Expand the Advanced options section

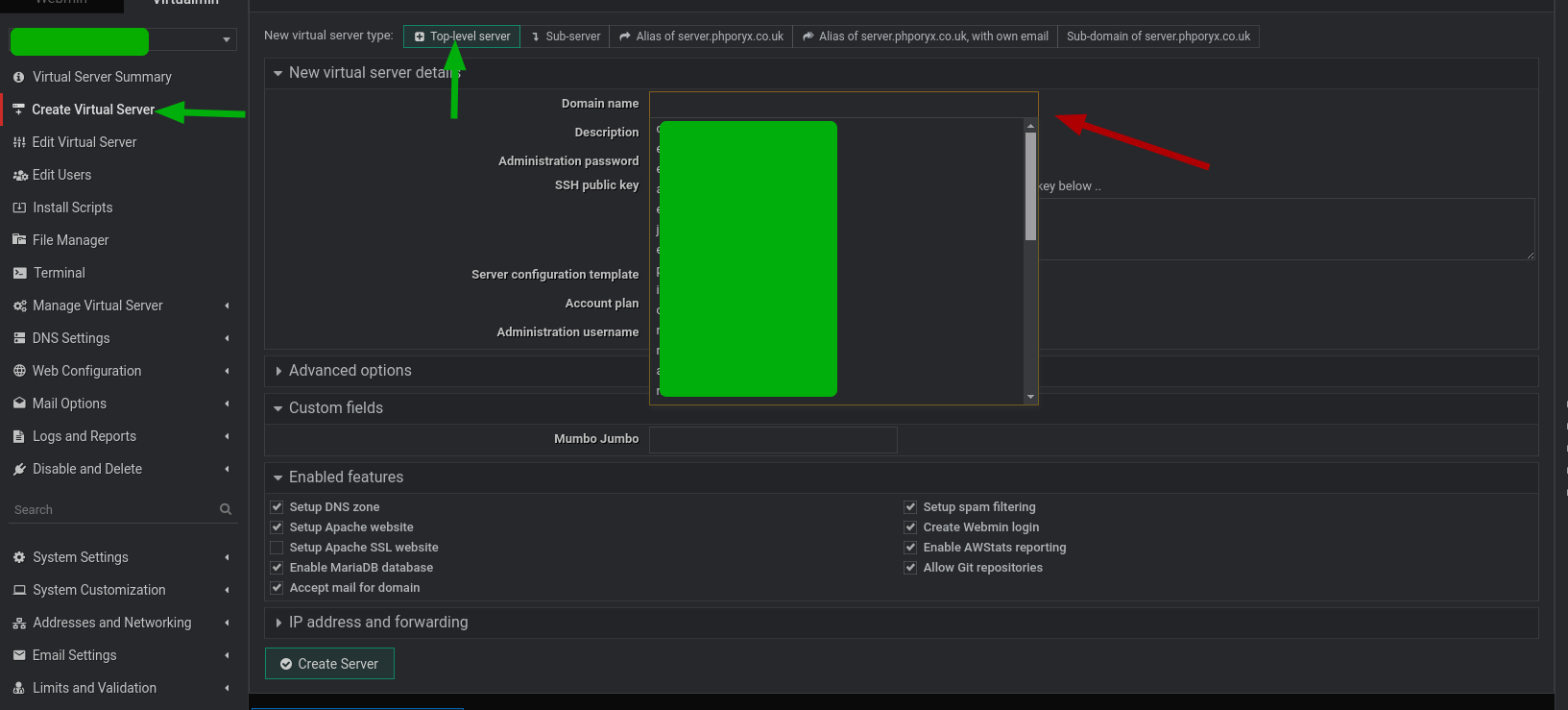coord(350,371)
